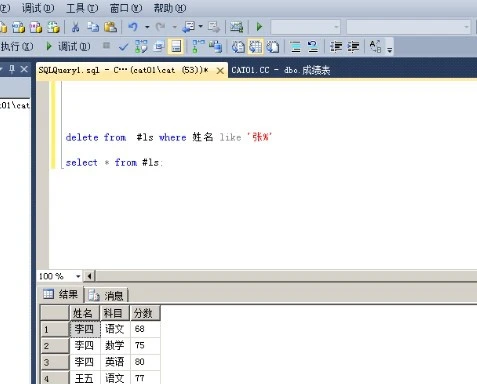Click the horizontal scrollbar left arrow
Viewport: 477px width, 384px height.
click(x=89, y=276)
